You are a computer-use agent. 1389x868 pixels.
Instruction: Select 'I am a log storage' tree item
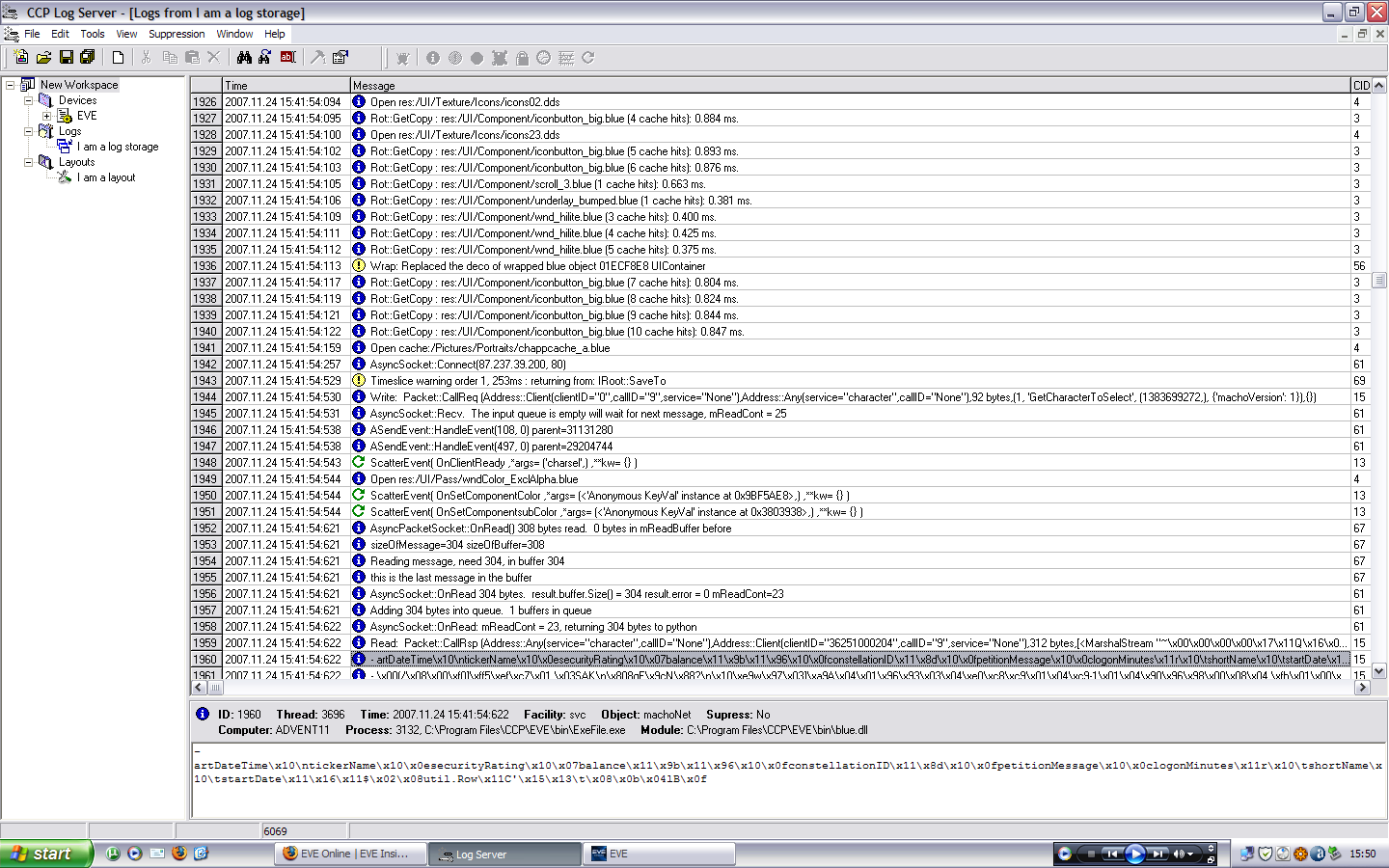[x=120, y=147]
